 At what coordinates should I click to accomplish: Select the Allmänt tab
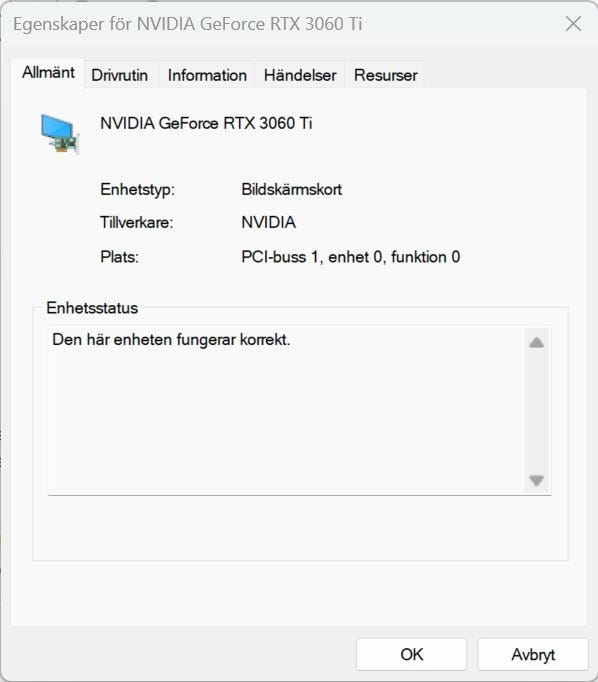click(48, 73)
